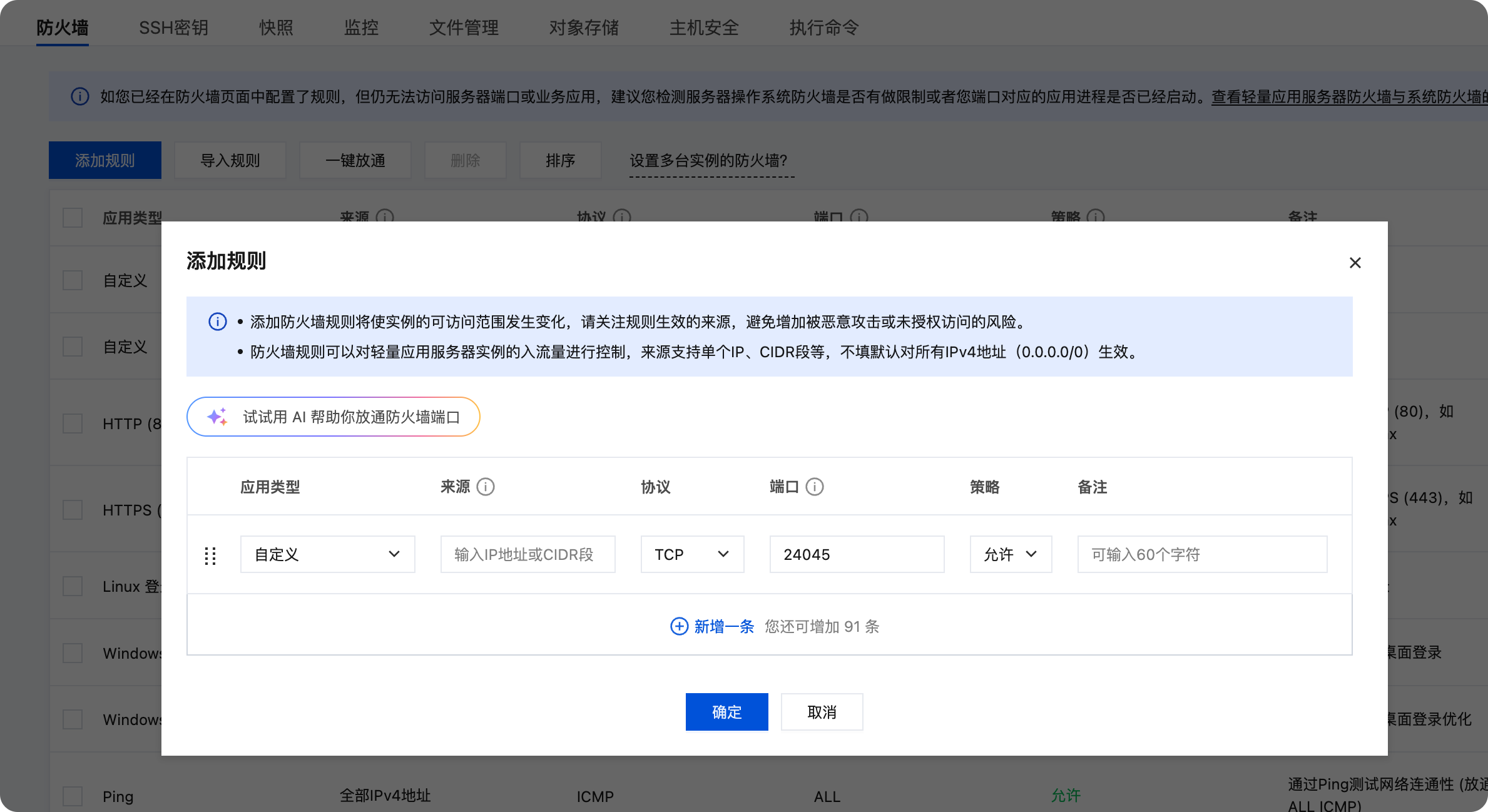Click the 备注 remark input field

1201,554
